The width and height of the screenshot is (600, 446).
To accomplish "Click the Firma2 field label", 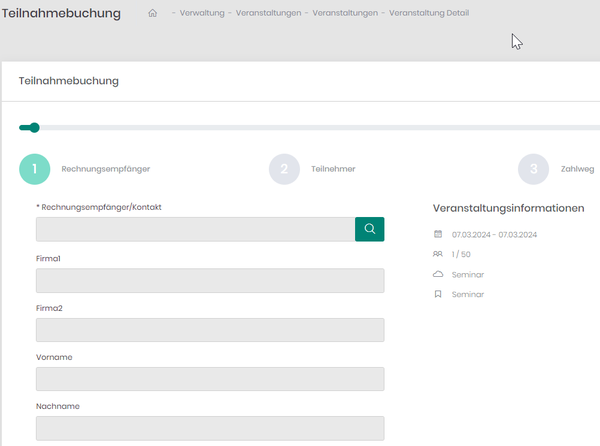I will (49, 308).
